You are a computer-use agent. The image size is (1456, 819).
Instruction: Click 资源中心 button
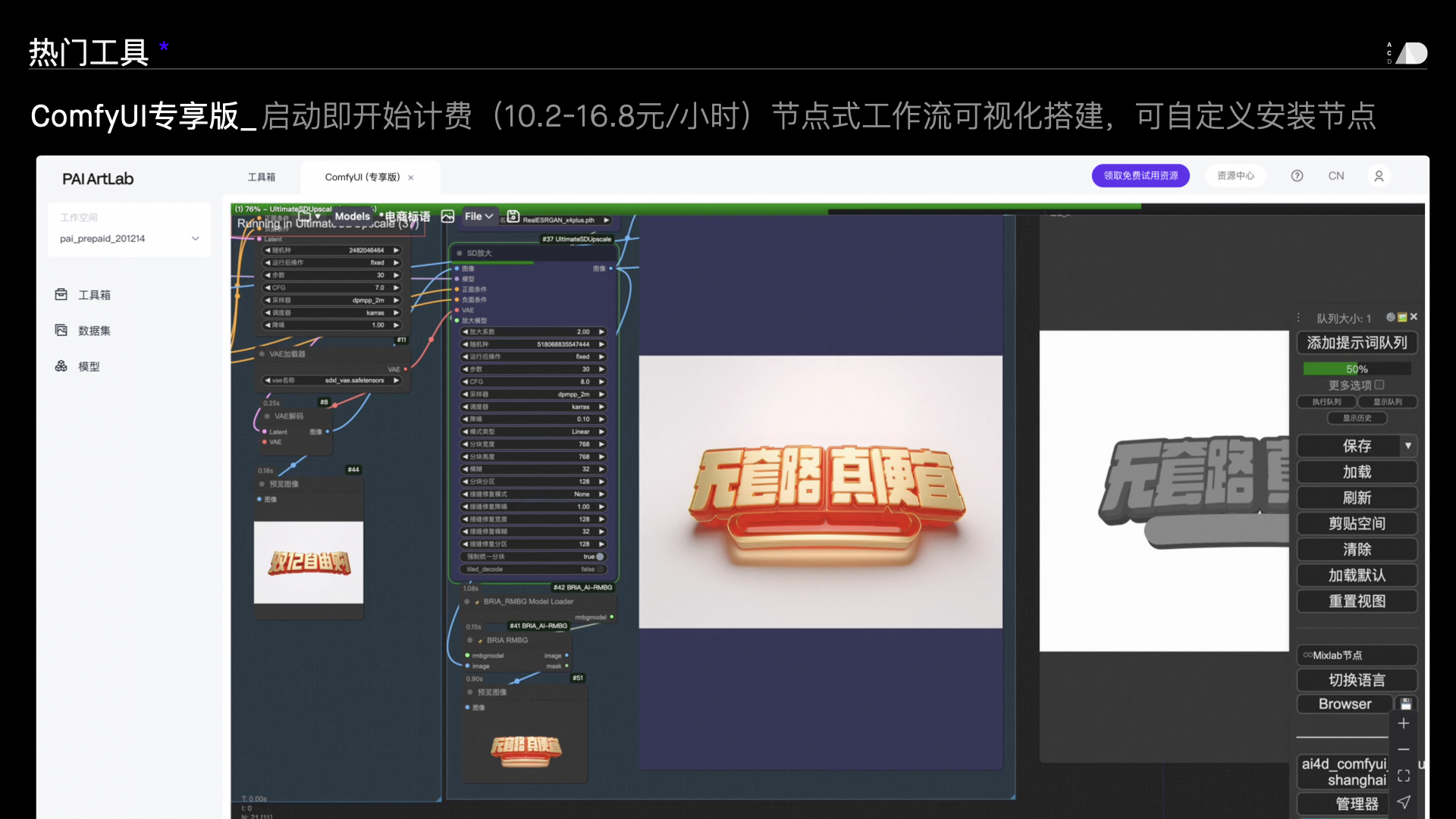coord(1235,176)
